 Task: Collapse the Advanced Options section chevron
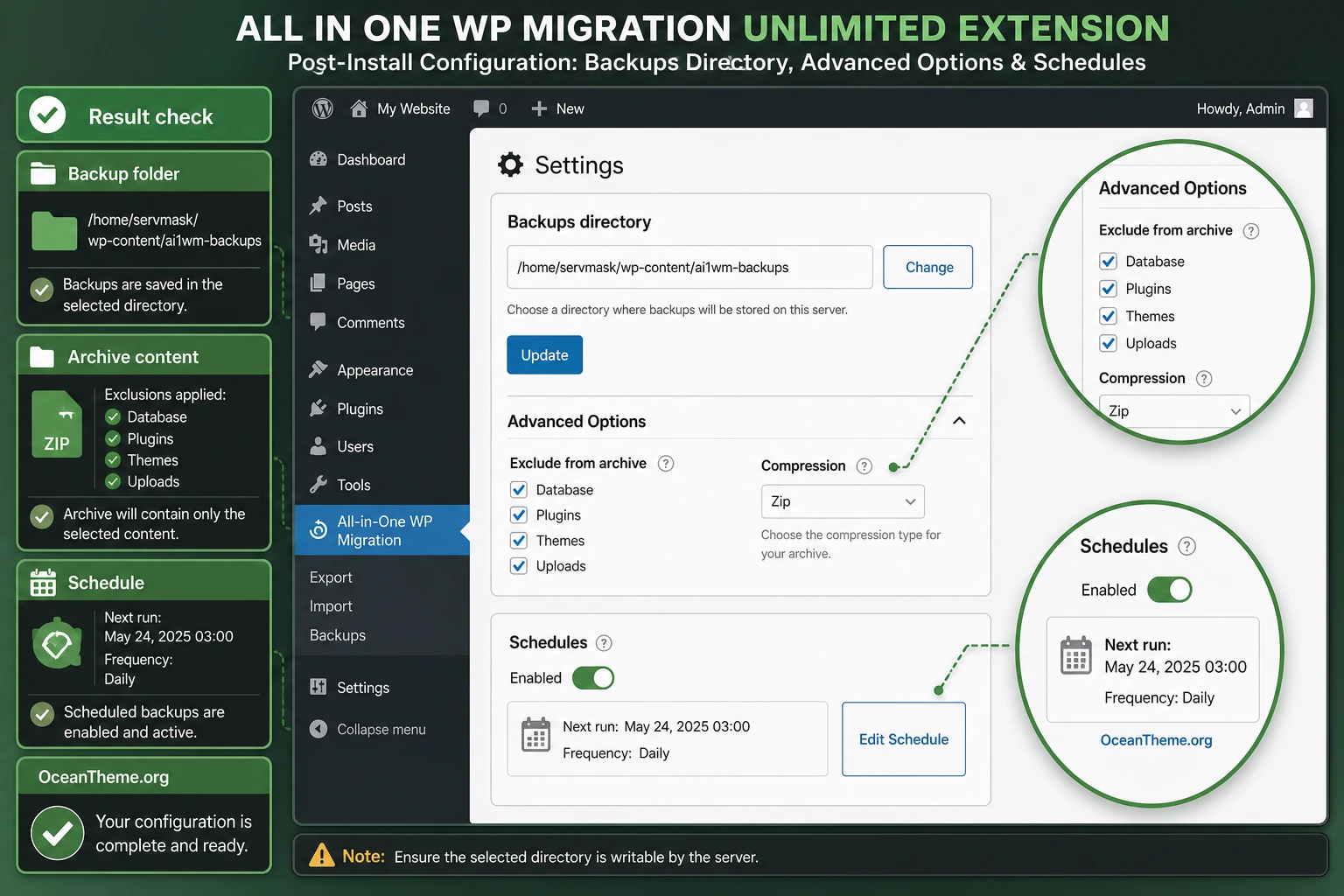(x=959, y=421)
